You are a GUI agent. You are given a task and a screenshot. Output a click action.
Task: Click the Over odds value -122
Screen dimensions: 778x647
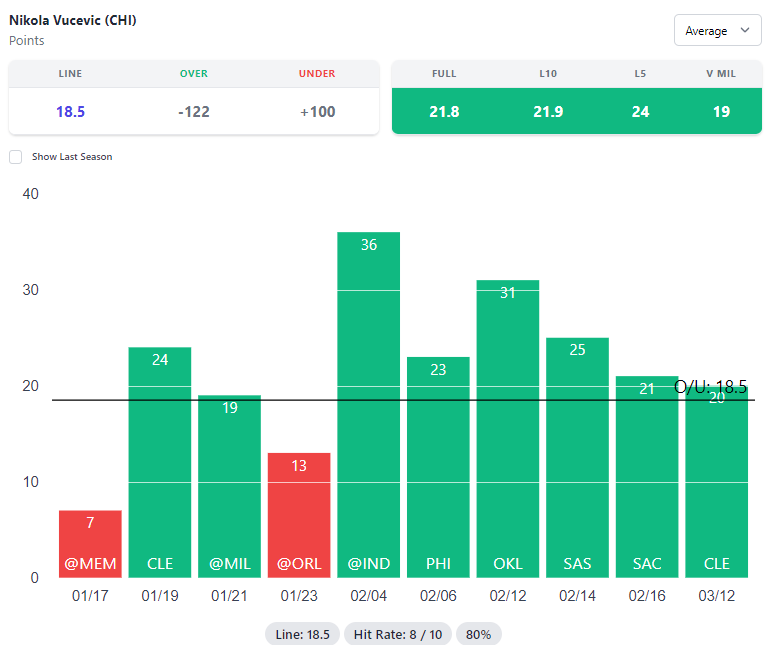coord(194,111)
